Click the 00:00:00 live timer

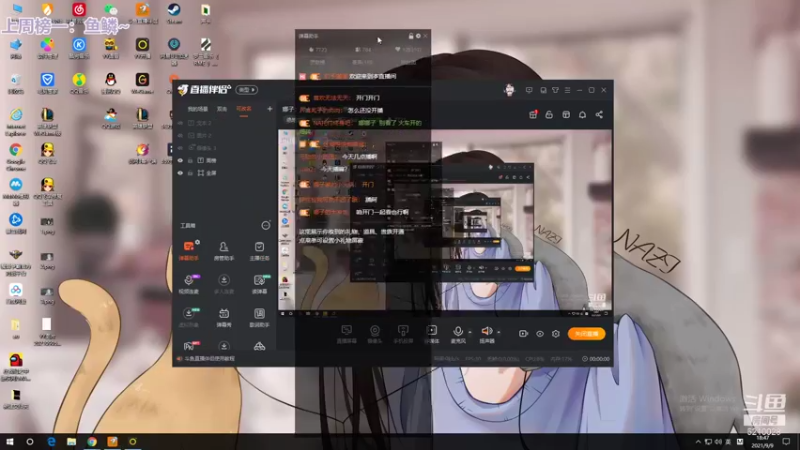[596, 359]
